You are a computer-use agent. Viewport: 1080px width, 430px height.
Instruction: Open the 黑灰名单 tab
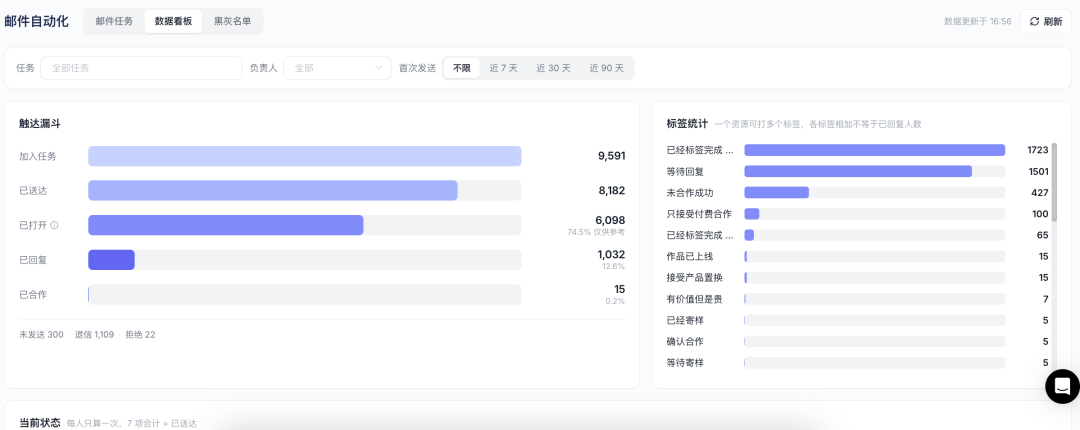pos(232,21)
